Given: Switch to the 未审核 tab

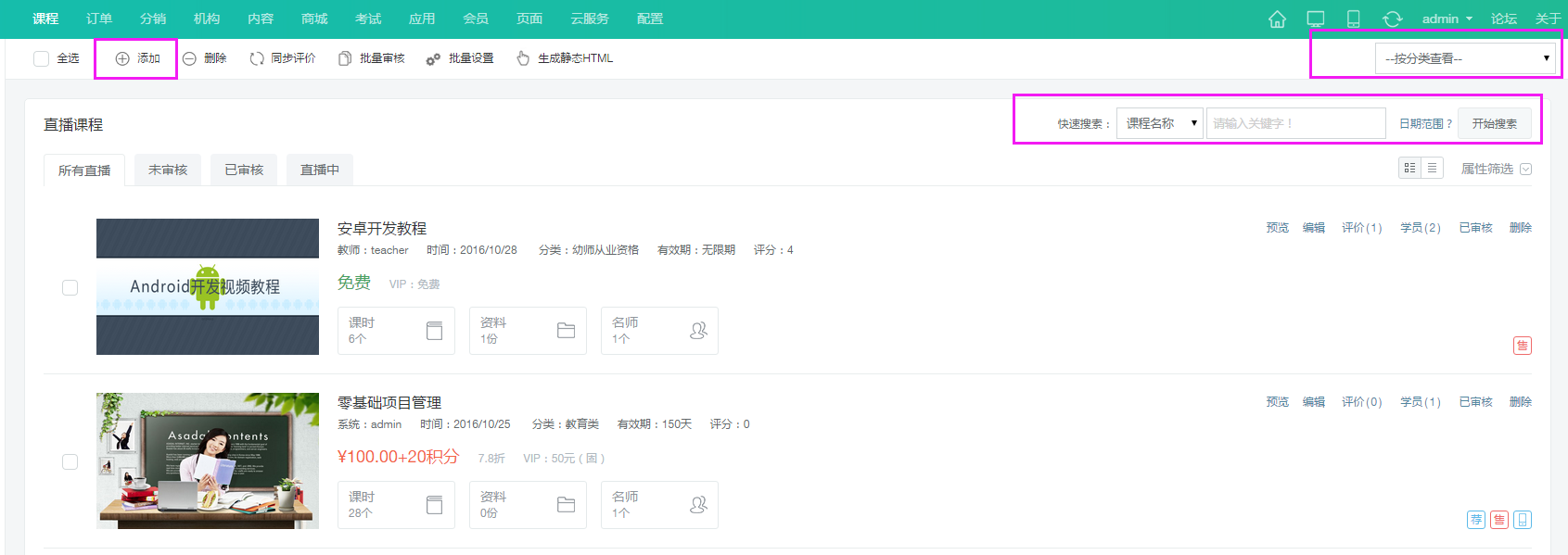Looking at the screenshot, I should [168, 170].
